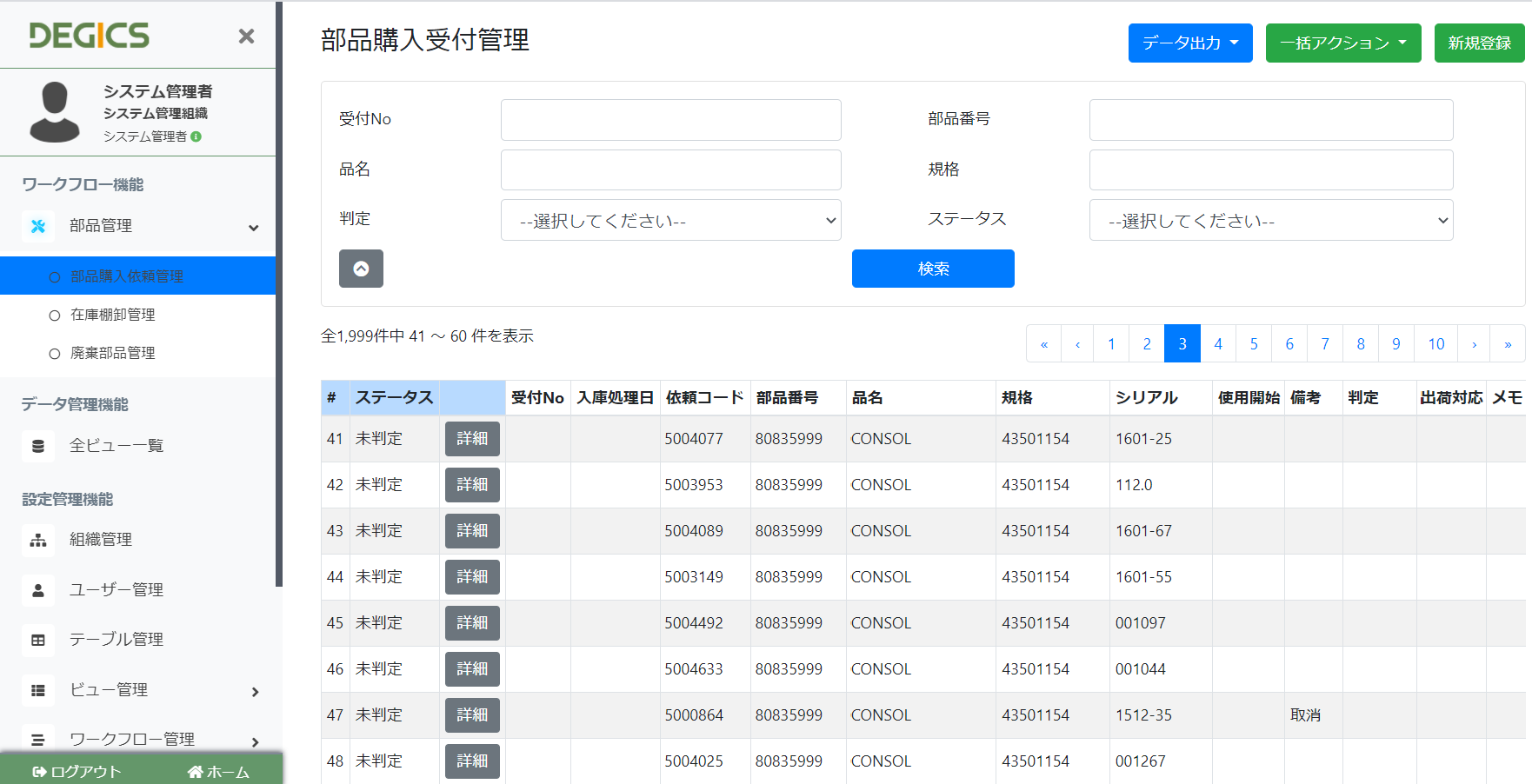Sort by the ステータス column header
Image resolution: width=1532 pixels, height=784 pixels.
pyautogui.click(x=394, y=397)
